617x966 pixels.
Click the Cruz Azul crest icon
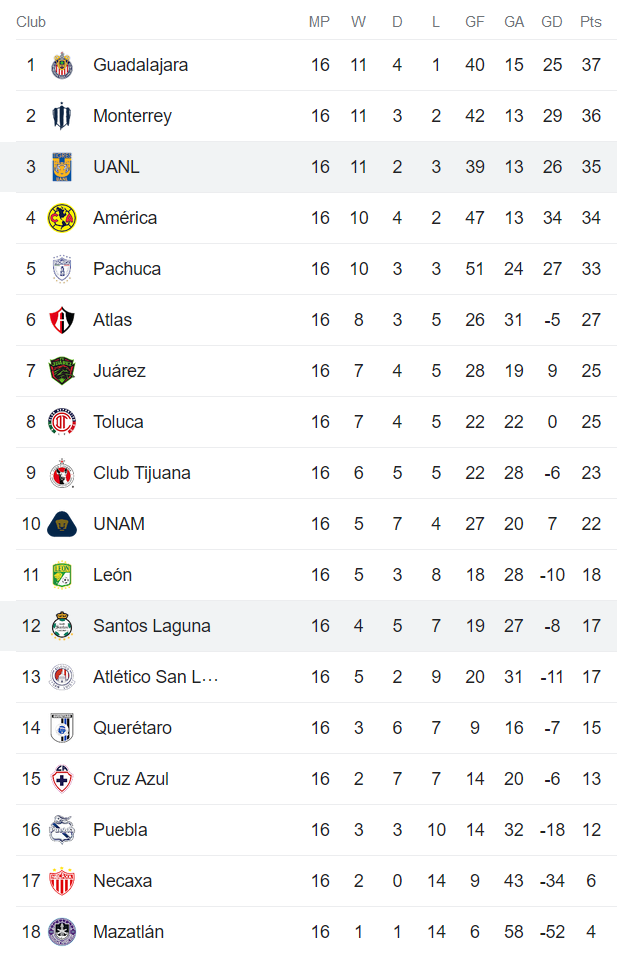point(62,779)
